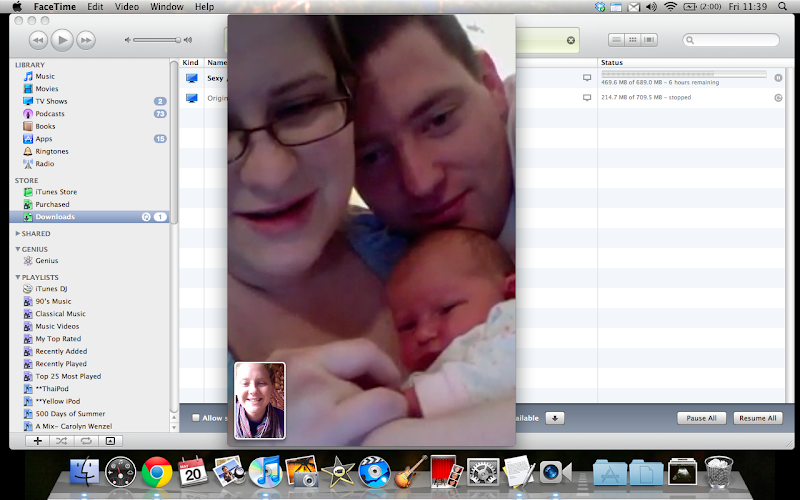Toggle shuffle at sidebar bottom
The image size is (800, 500).
[x=62, y=440]
